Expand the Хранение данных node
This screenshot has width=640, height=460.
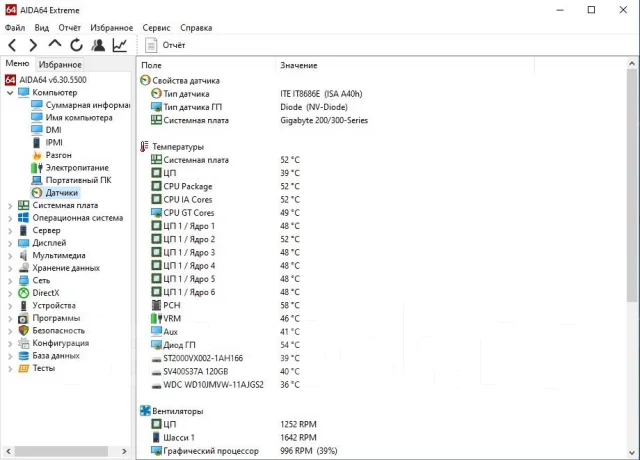10,269
